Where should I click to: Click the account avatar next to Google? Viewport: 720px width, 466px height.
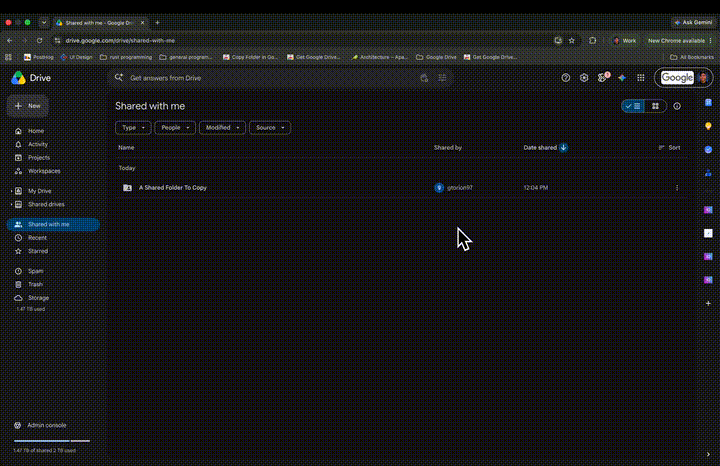point(703,78)
